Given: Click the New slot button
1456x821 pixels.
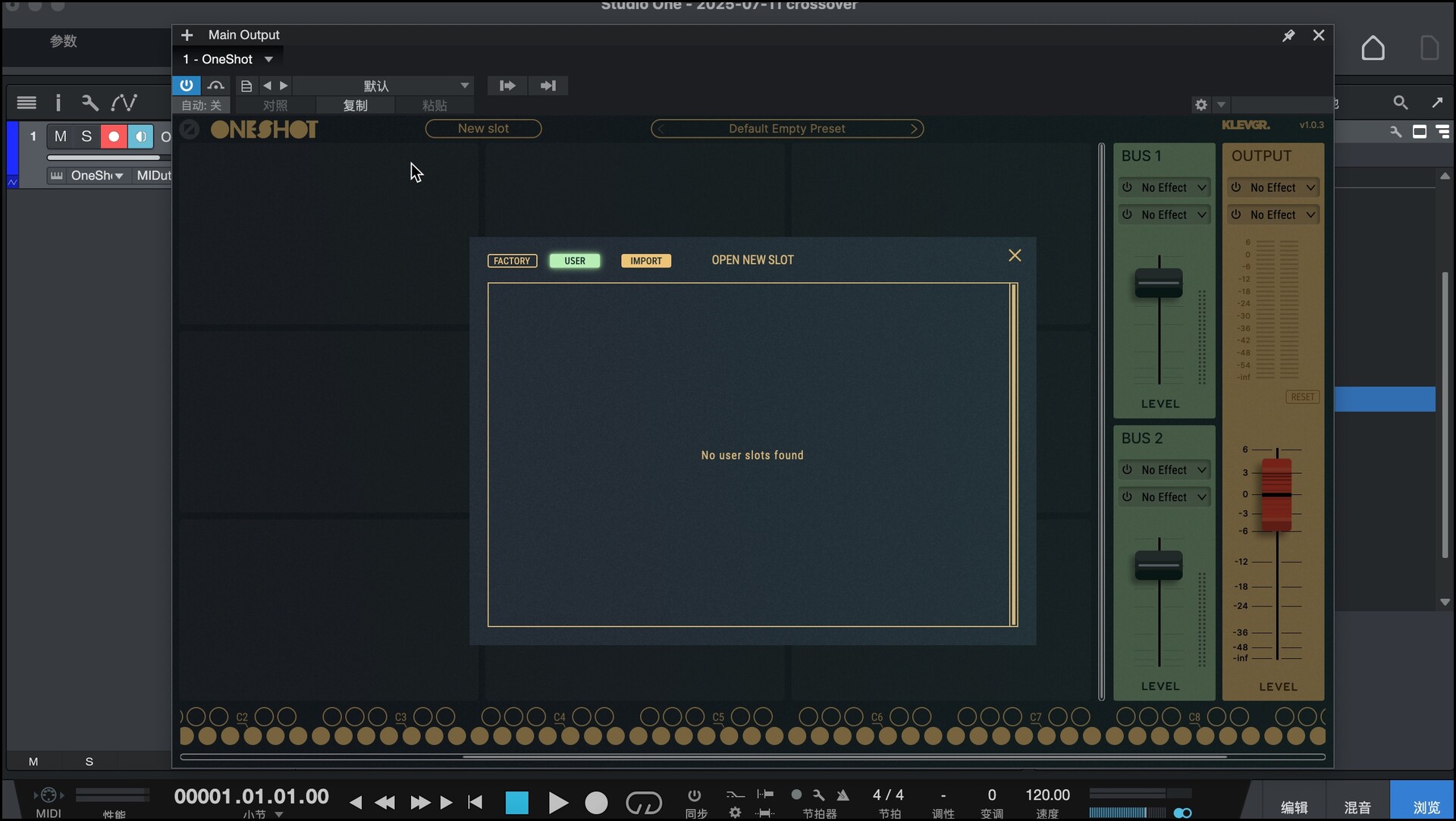Looking at the screenshot, I should pos(483,129).
